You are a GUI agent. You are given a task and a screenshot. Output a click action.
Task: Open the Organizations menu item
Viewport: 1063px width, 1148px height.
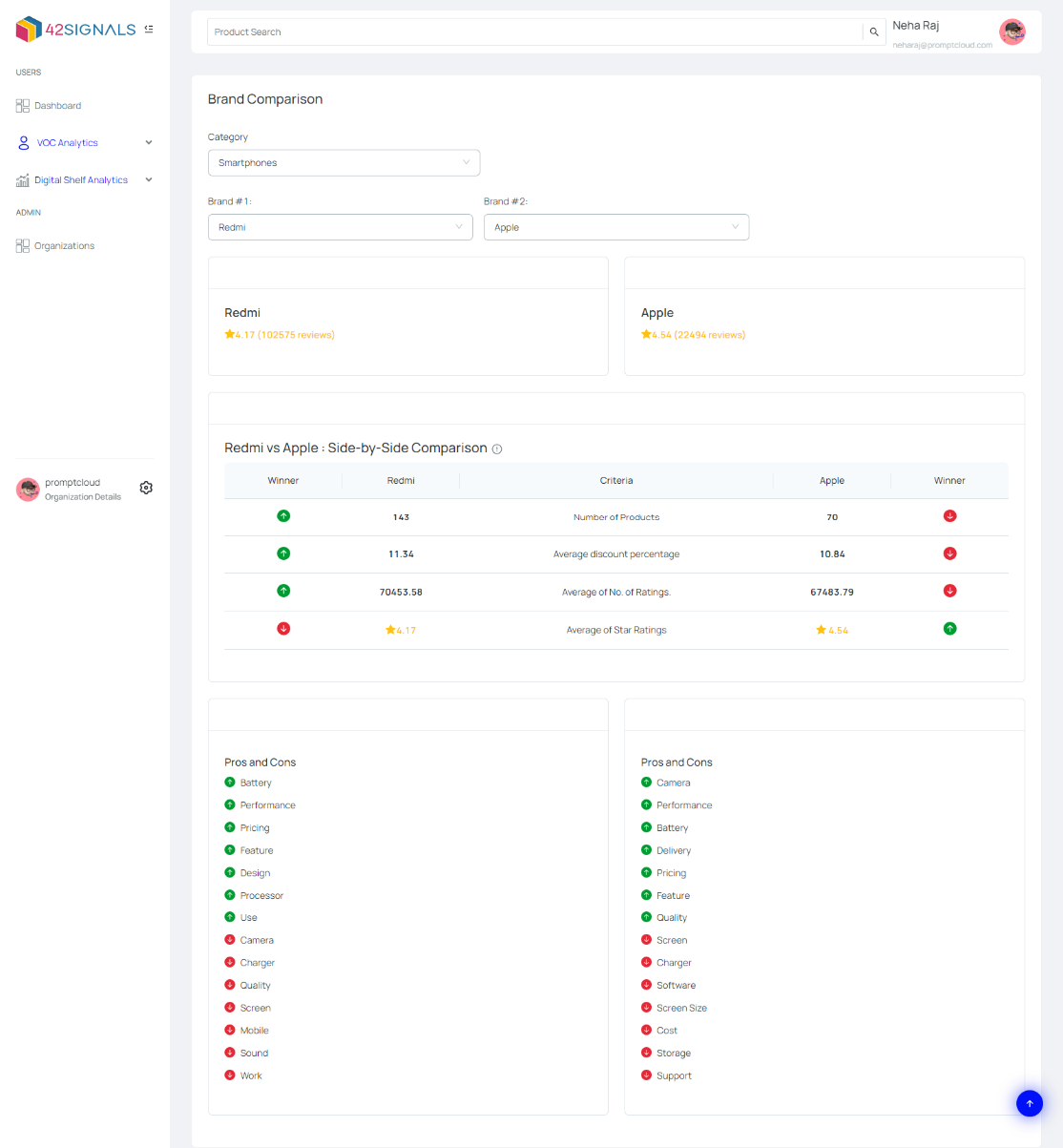pyautogui.click(x=65, y=246)
